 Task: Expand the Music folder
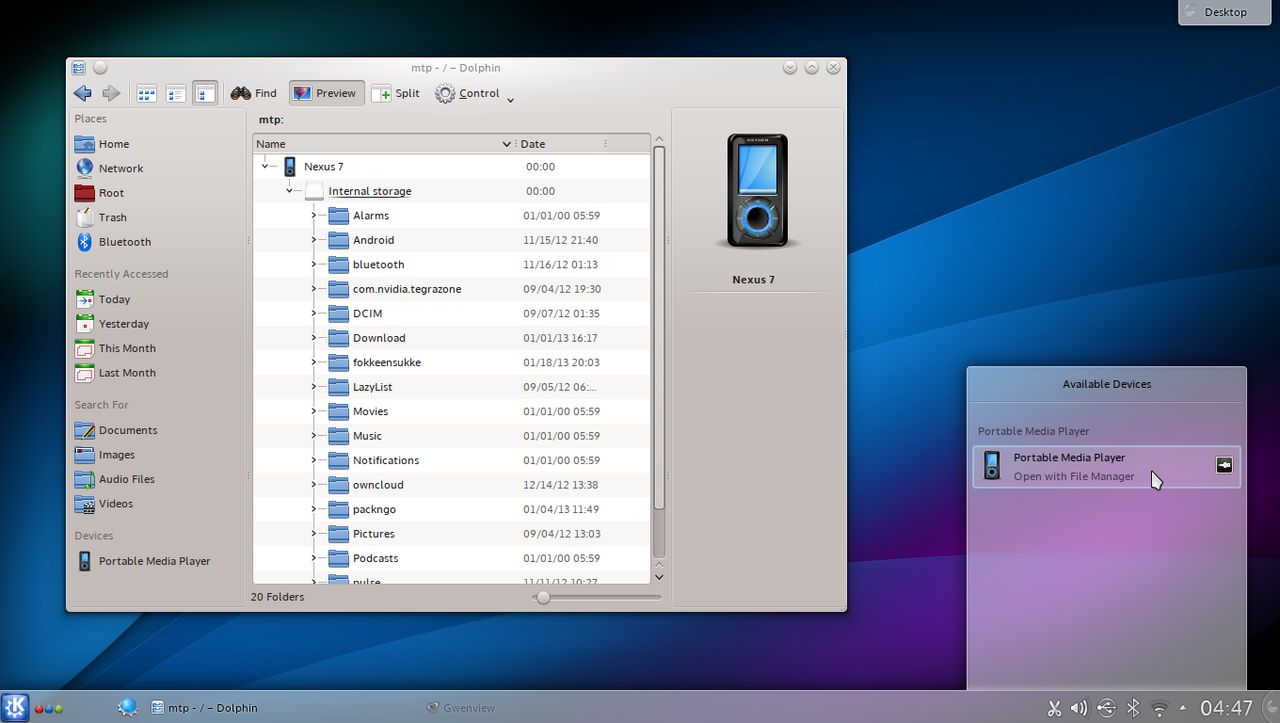[x=313, y=436]
